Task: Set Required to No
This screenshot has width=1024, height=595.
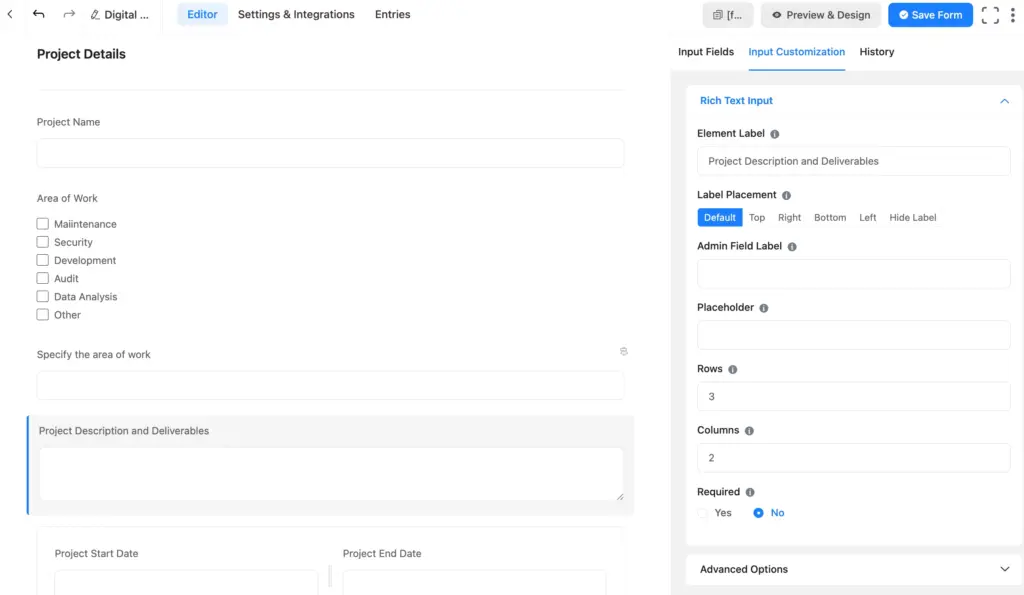Action: [758, 513]
